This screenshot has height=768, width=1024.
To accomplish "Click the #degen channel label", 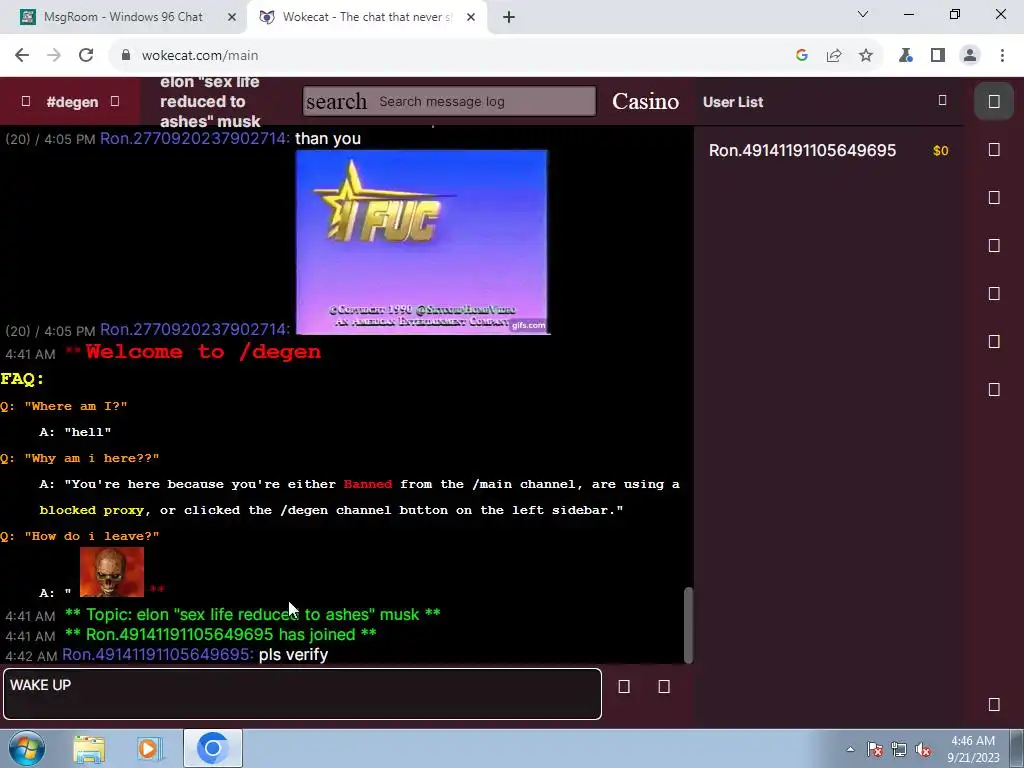I will coord(72,102).
